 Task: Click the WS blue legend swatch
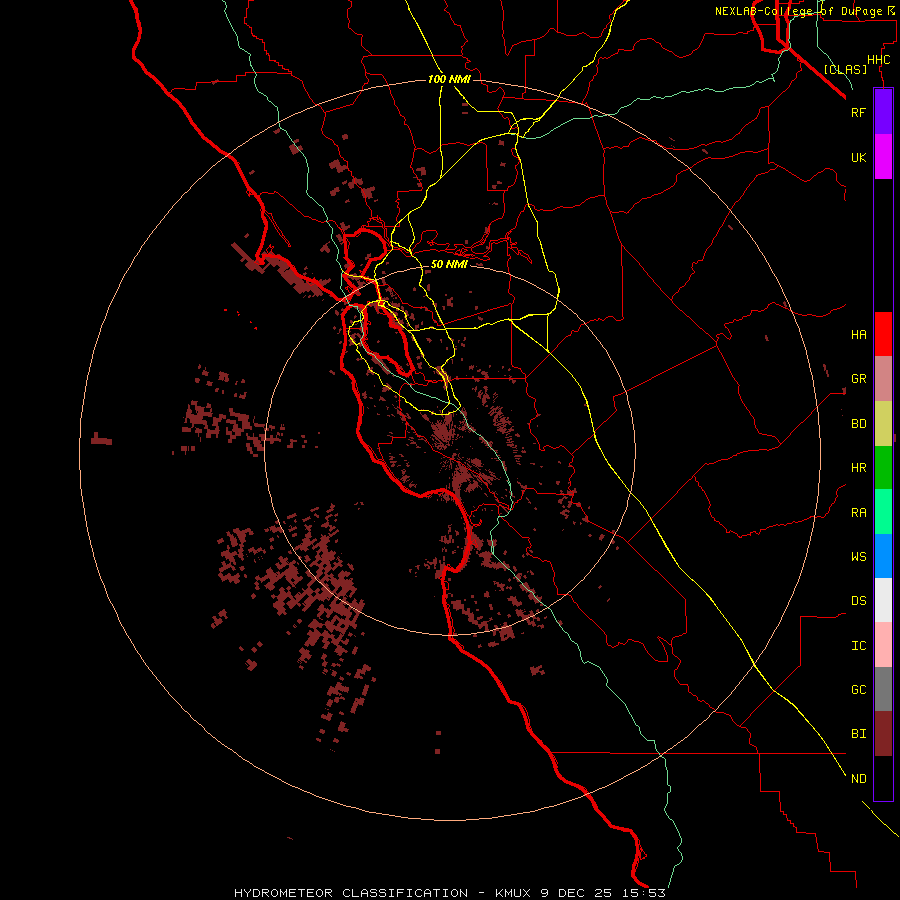pyautogui.click(x=883, y=556)
